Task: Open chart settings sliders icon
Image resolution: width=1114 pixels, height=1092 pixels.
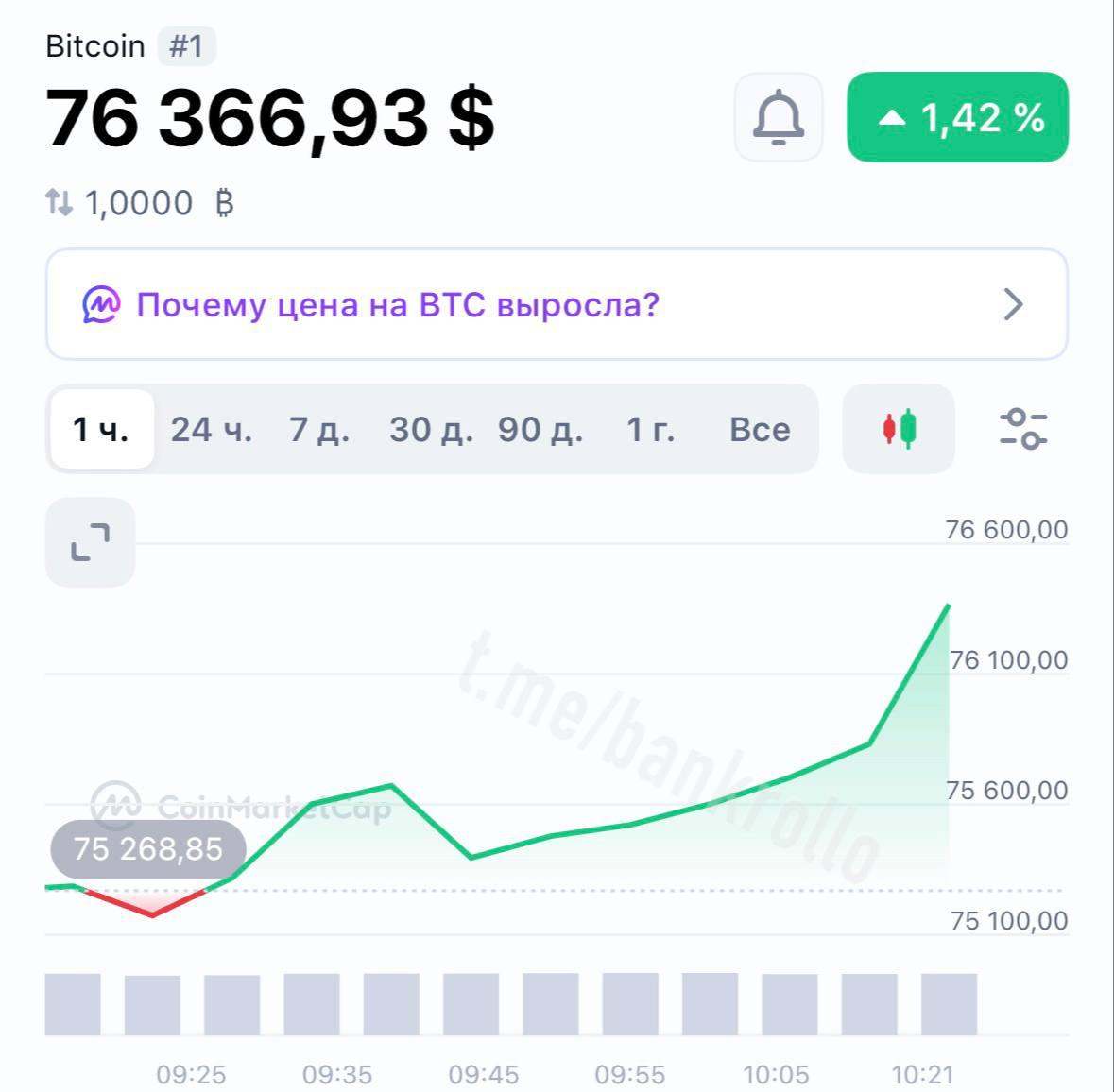Action: point(1023,429)
